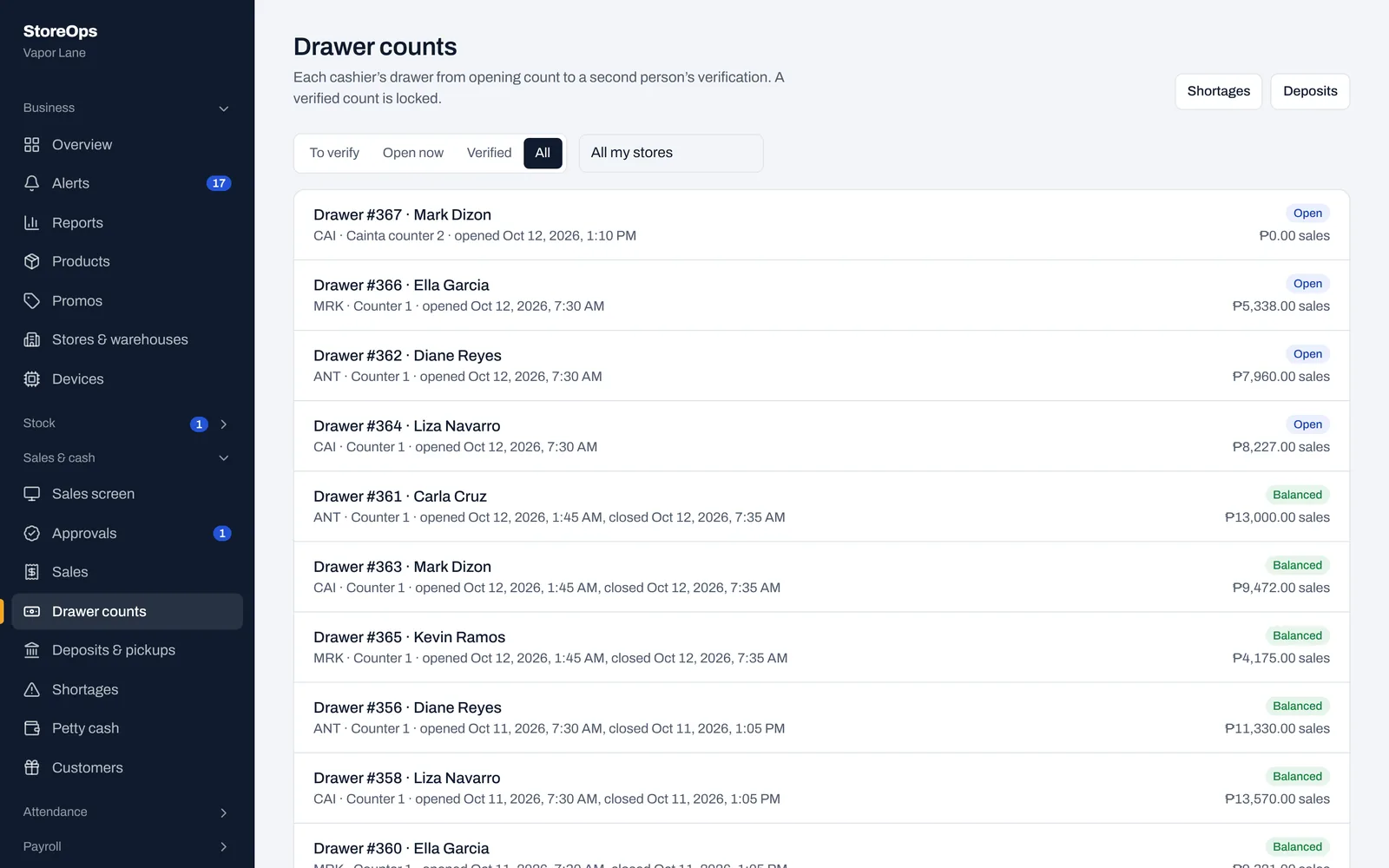
Task: Click Balanced status on Drawer #356
Action: [1297, 706]
